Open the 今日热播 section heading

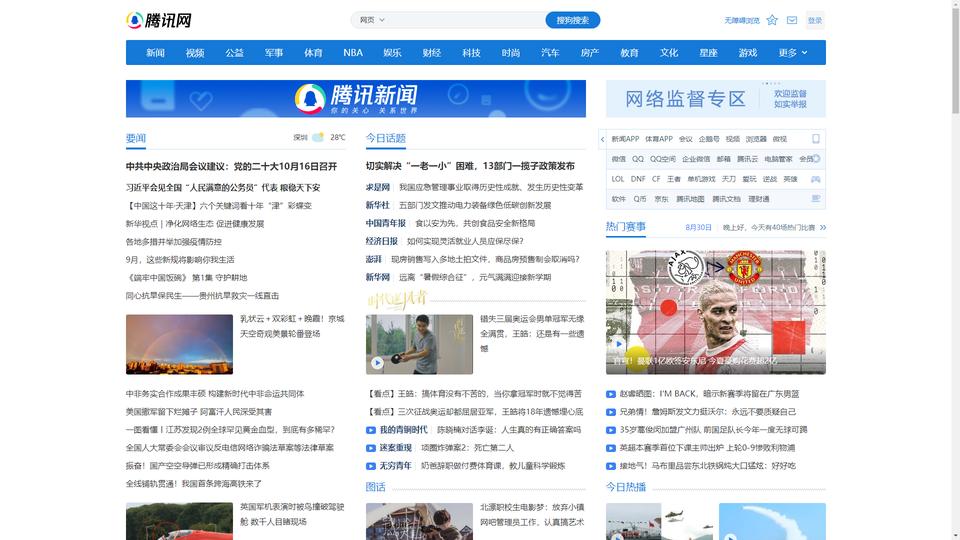coord(626,487)
